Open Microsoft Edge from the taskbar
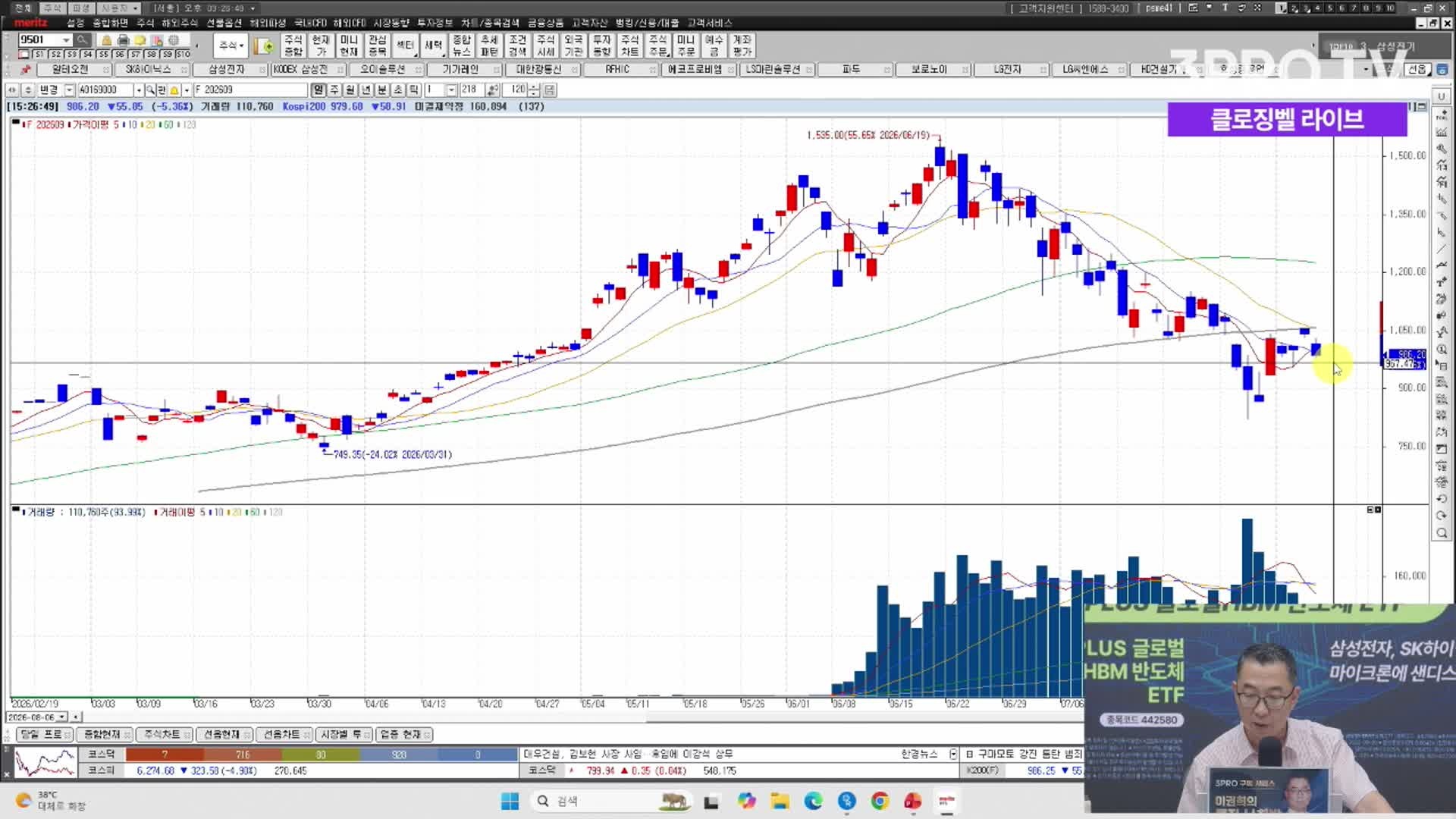Screen dimensions: 1456x819 point(813,801)
